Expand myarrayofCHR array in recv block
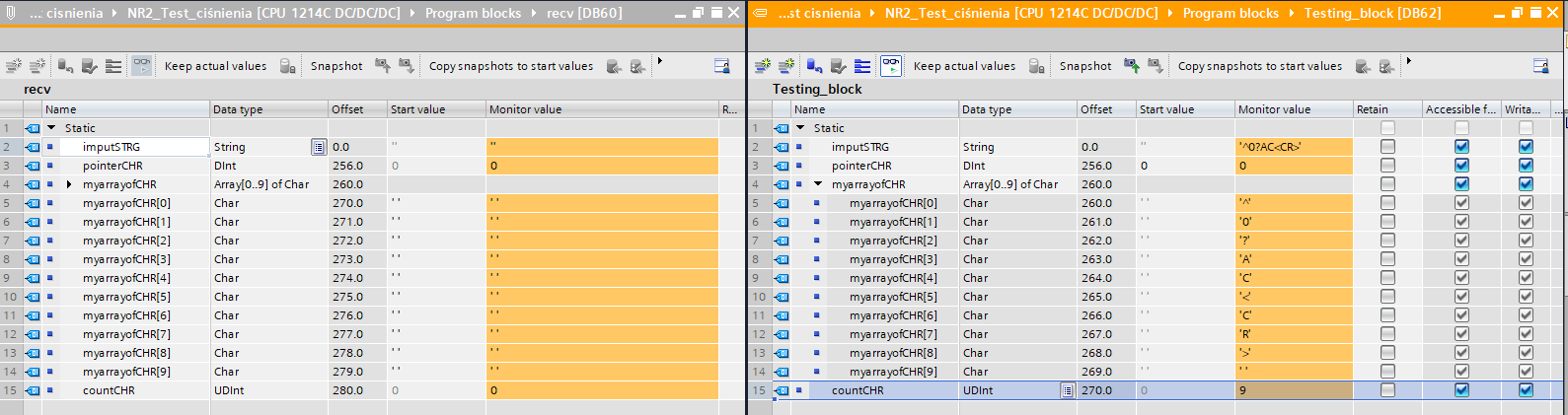The height and width of the screenshot is (415, 1568). click(x=69, y=184)
